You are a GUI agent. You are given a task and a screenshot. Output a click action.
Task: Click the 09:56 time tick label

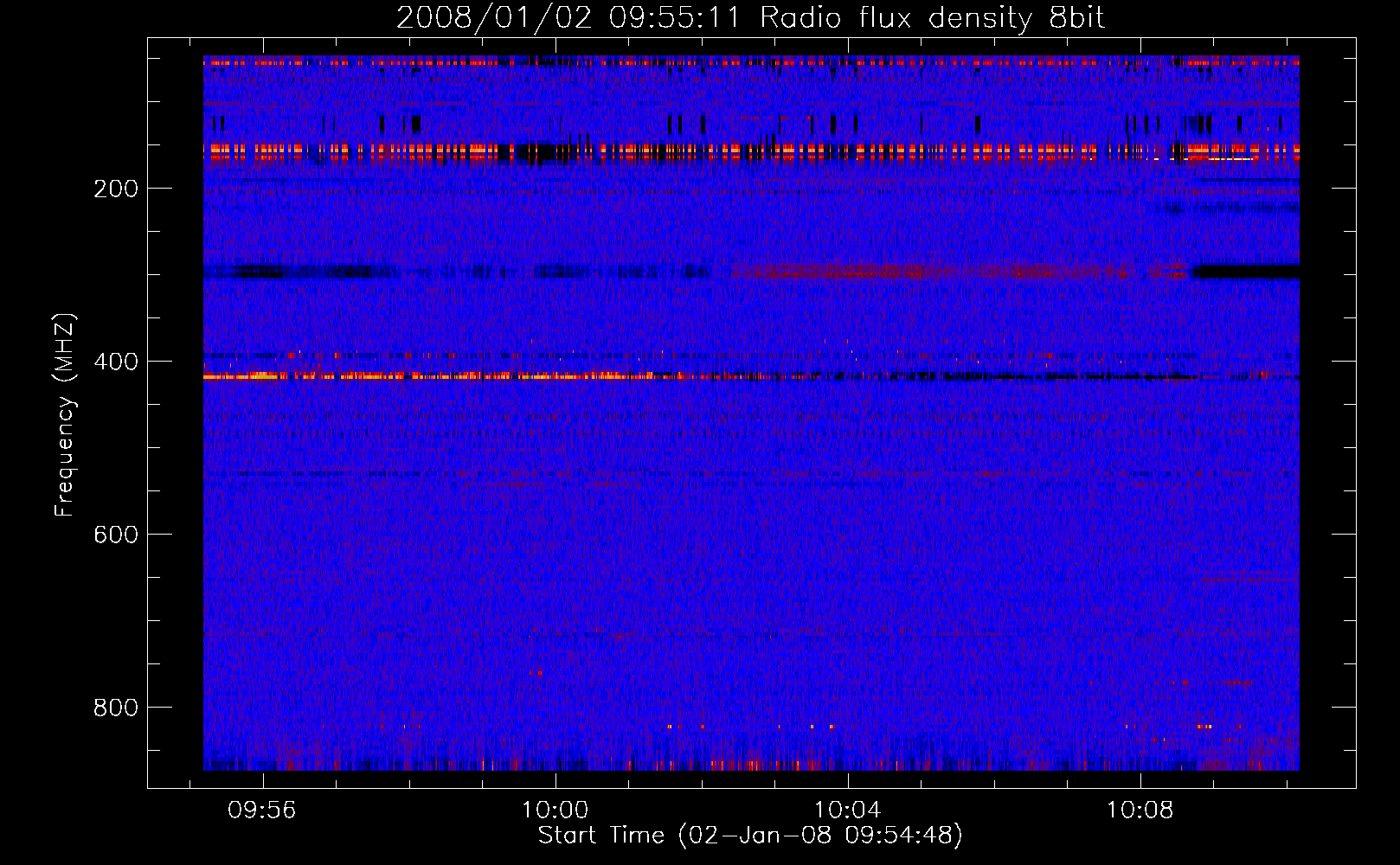[x=261, y=811]
